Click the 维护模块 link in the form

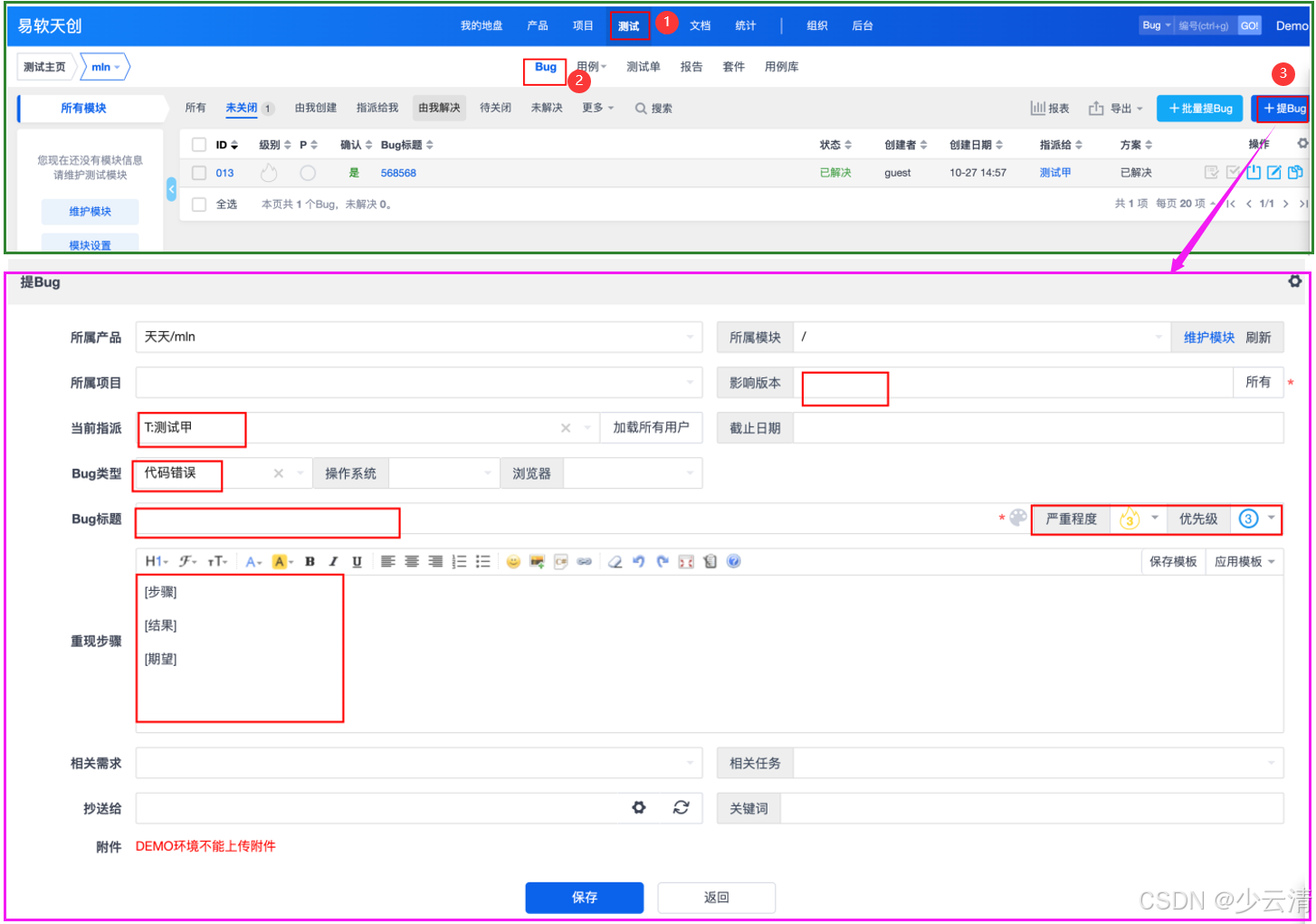coord(1209,338)
